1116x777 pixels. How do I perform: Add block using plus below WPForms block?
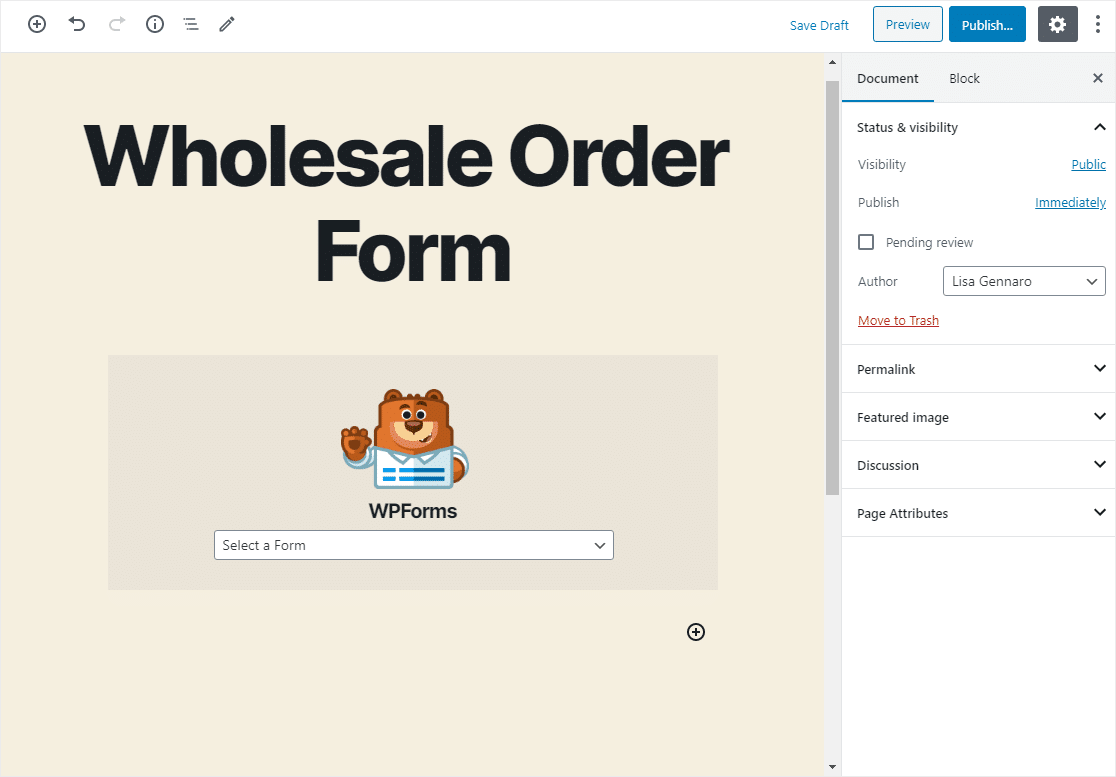coord(696,632)
